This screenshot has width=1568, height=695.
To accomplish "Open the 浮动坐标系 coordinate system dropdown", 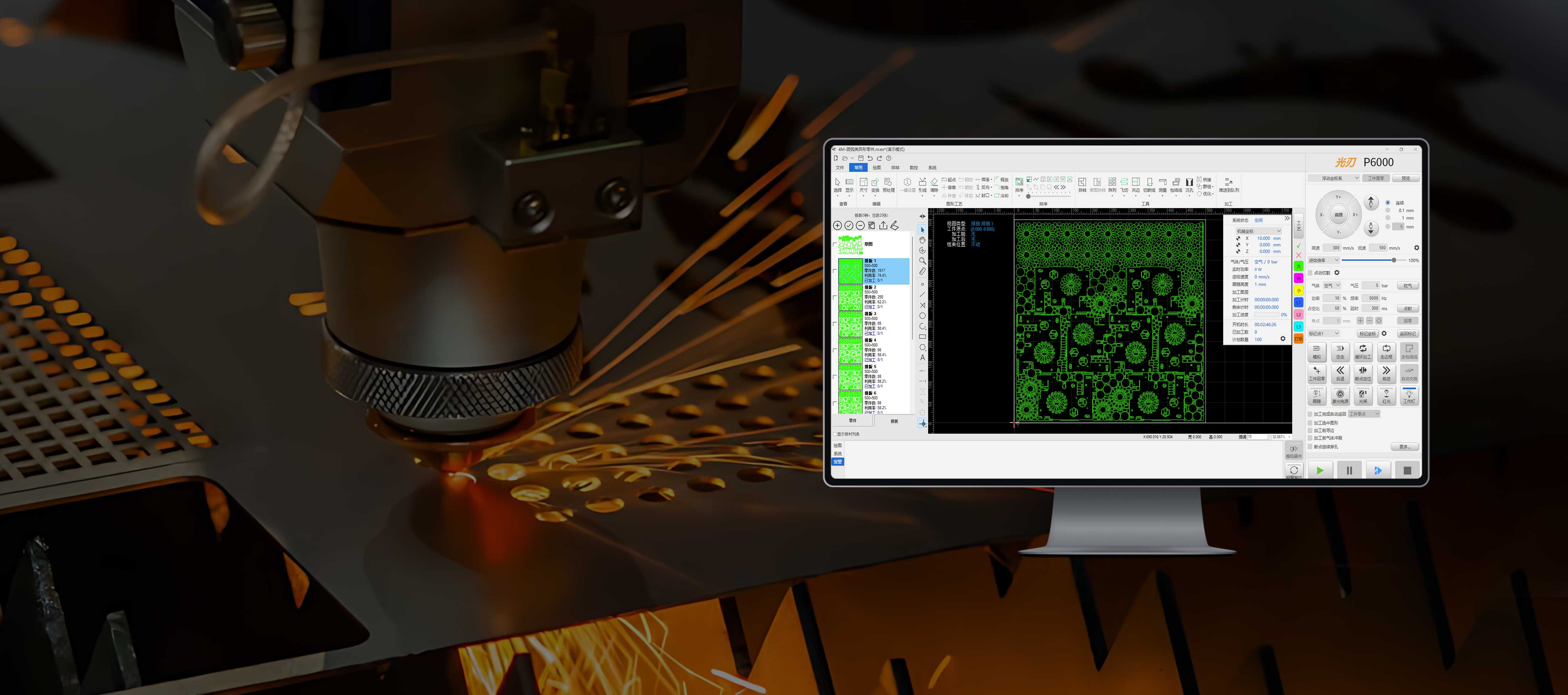I will click(x=1334, y=178).
